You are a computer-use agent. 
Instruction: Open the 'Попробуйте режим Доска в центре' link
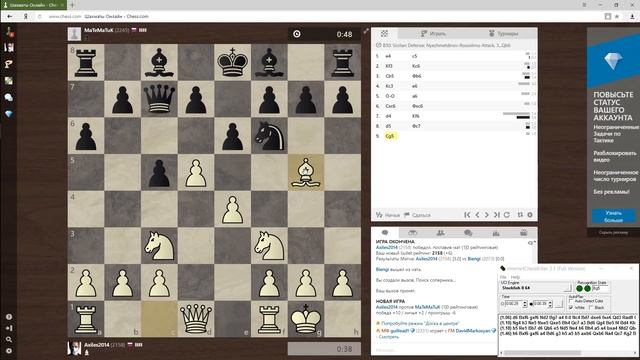[x=420, y=323]
